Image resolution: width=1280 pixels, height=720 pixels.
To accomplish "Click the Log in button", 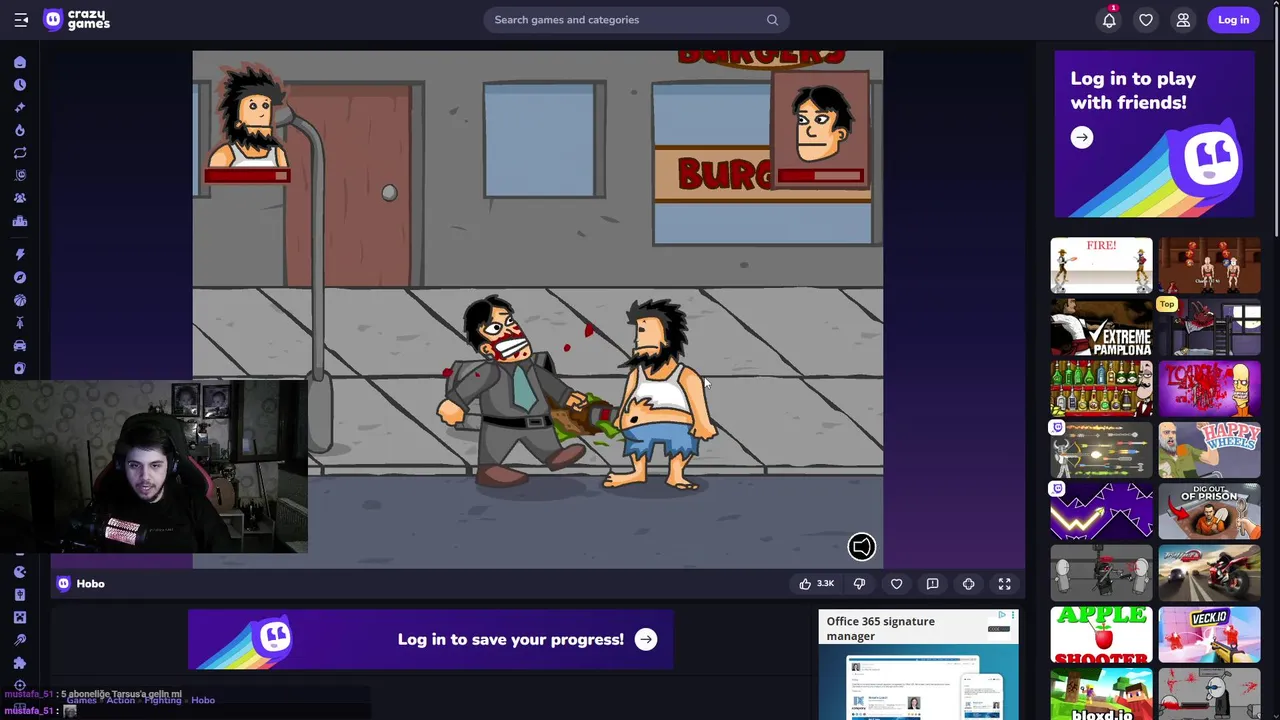I will coord(1233,20).
